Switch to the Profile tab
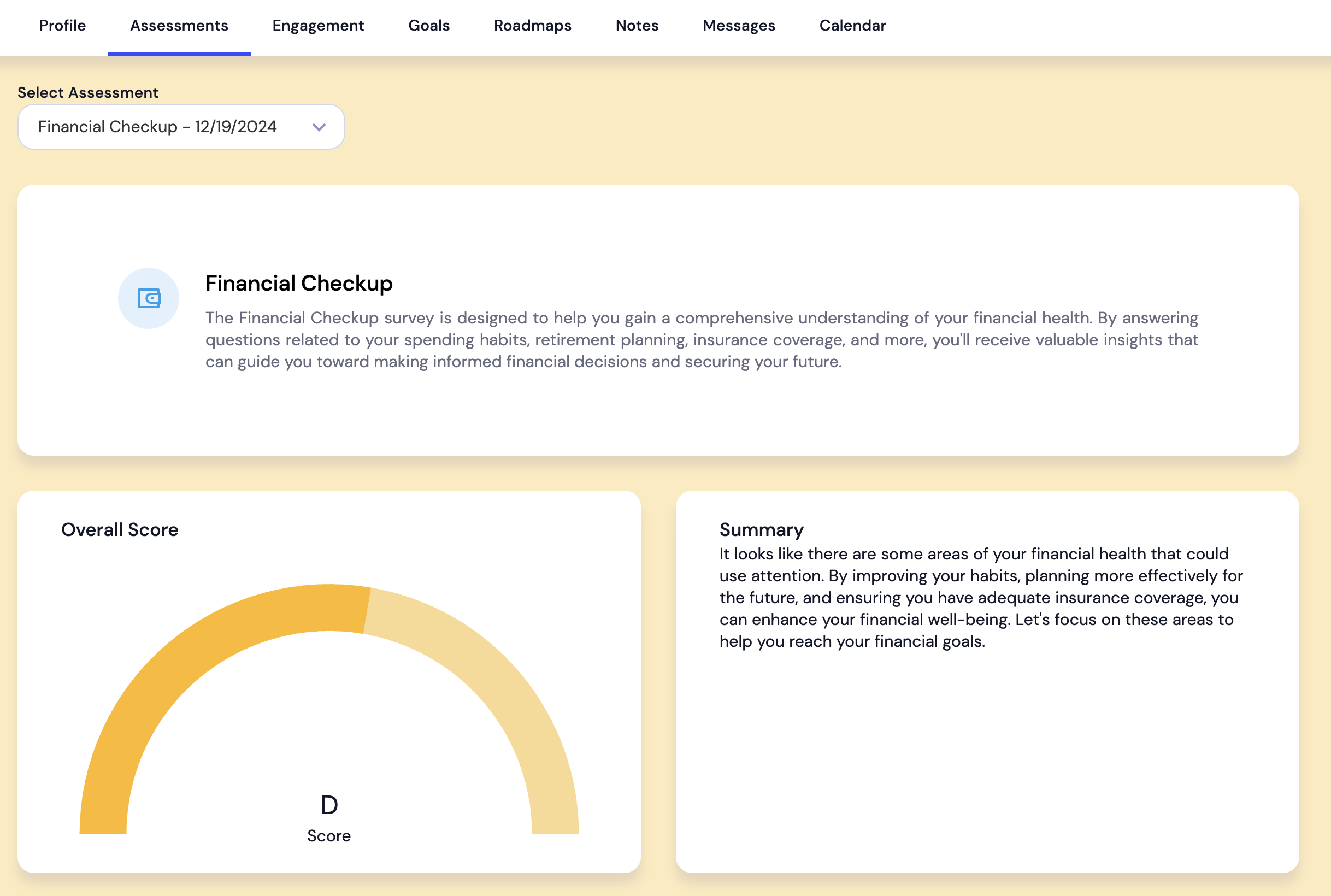 point(62,26)
